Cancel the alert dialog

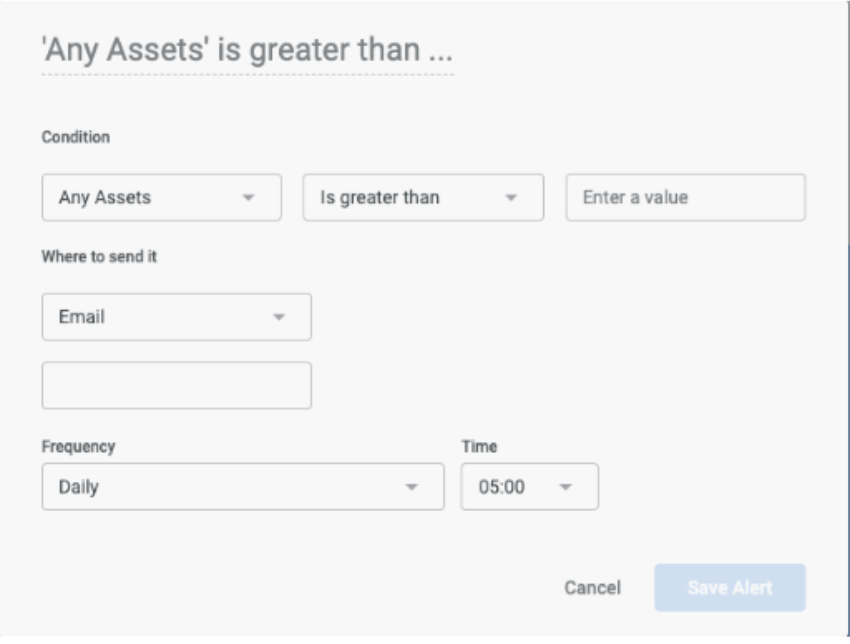593,588
